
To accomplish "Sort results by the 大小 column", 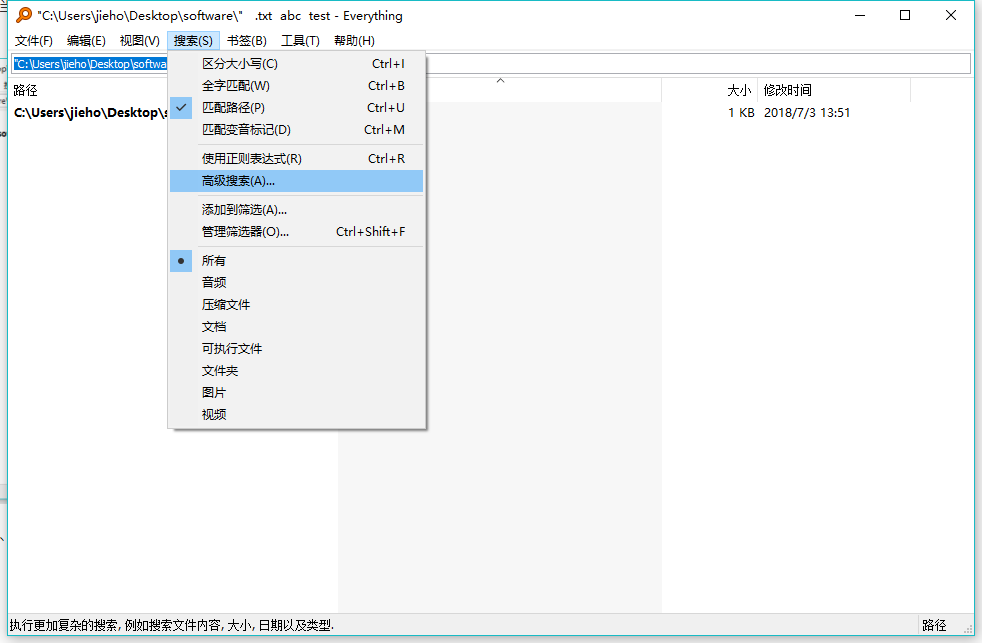I will click(739, 89).
